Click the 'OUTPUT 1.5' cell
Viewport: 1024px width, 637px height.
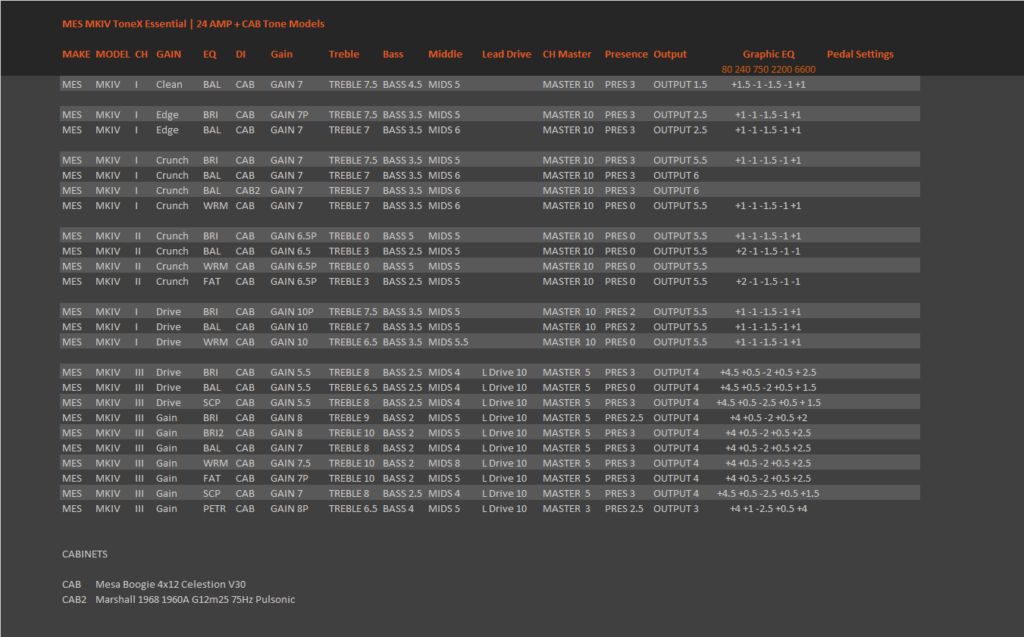(x=680, y=84)
